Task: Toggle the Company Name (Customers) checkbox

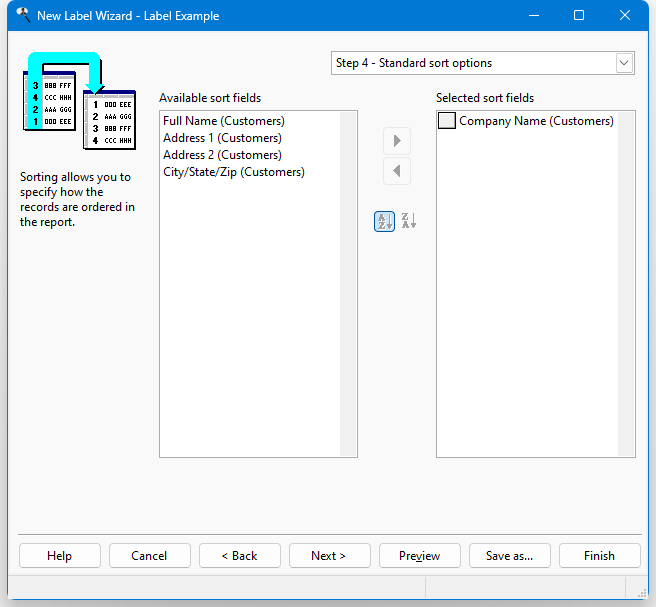Action: tap(446, 120)
